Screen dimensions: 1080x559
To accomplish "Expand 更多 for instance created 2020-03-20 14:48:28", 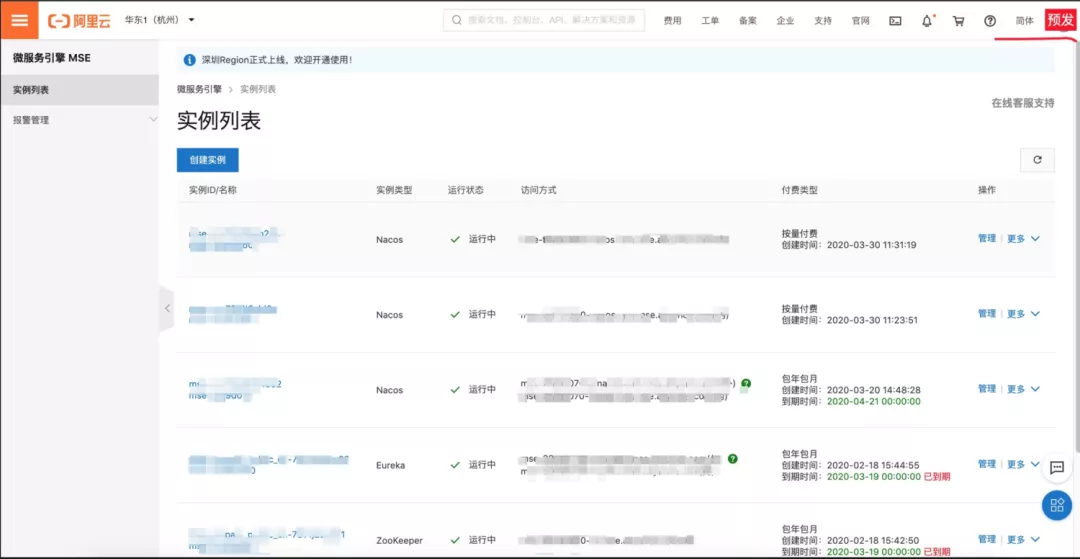I will coord(1024,388).
